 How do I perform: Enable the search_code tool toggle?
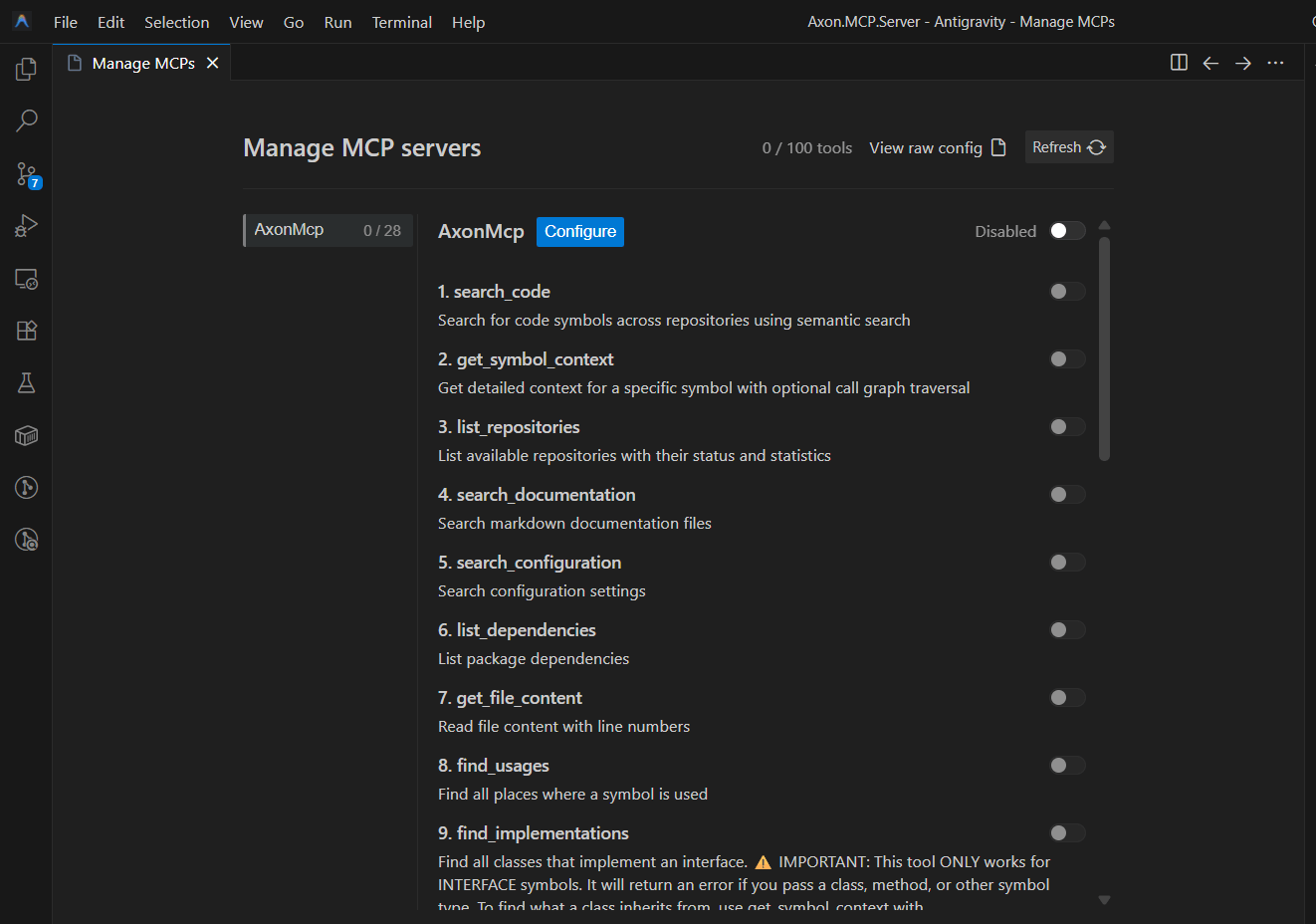click(x=1067, y=292)
